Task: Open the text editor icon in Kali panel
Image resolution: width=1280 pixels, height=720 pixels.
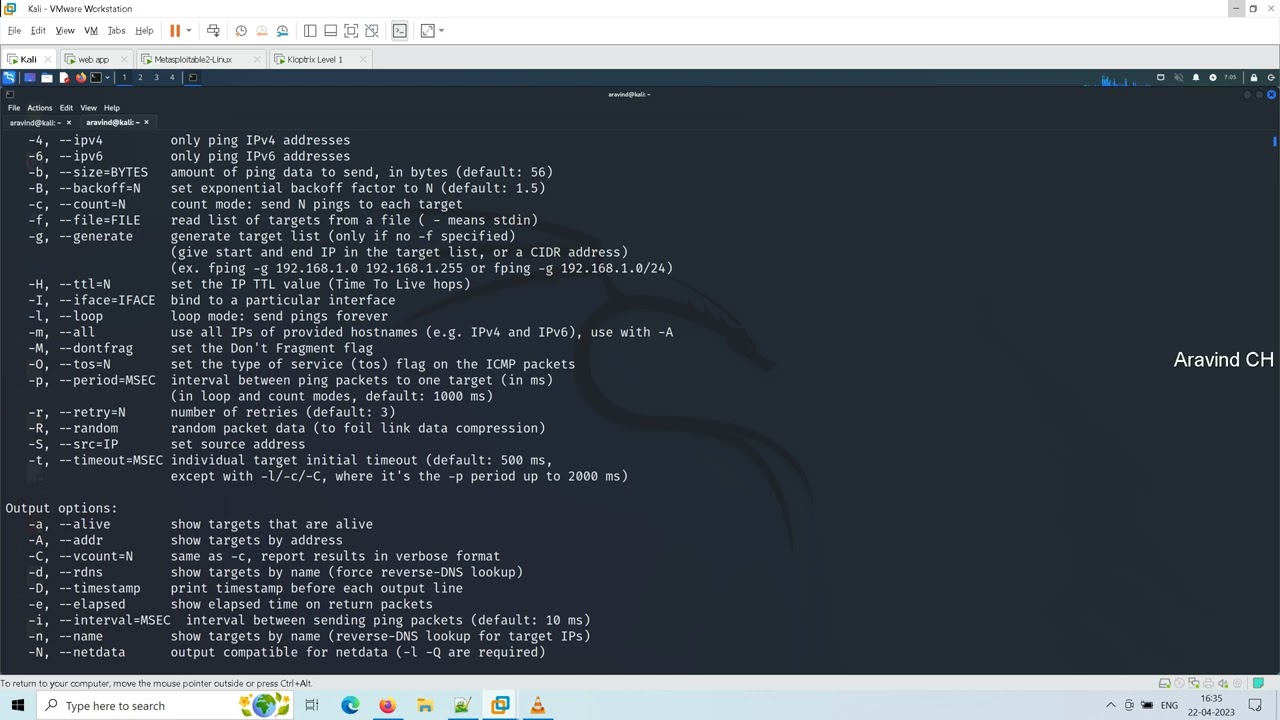Action: 64,77
